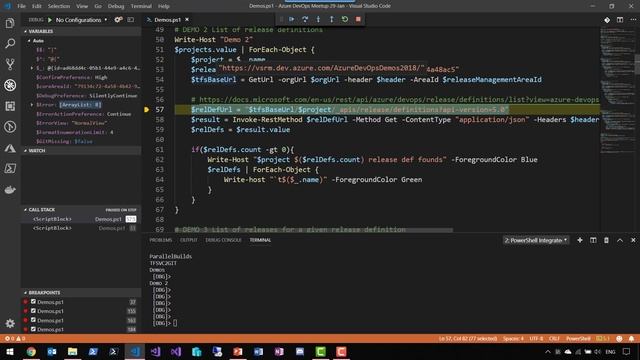Open the Explorer view in activity bar
Image resolution: width=640 pixels, height=360 pixels.
(x=10, y=23)
